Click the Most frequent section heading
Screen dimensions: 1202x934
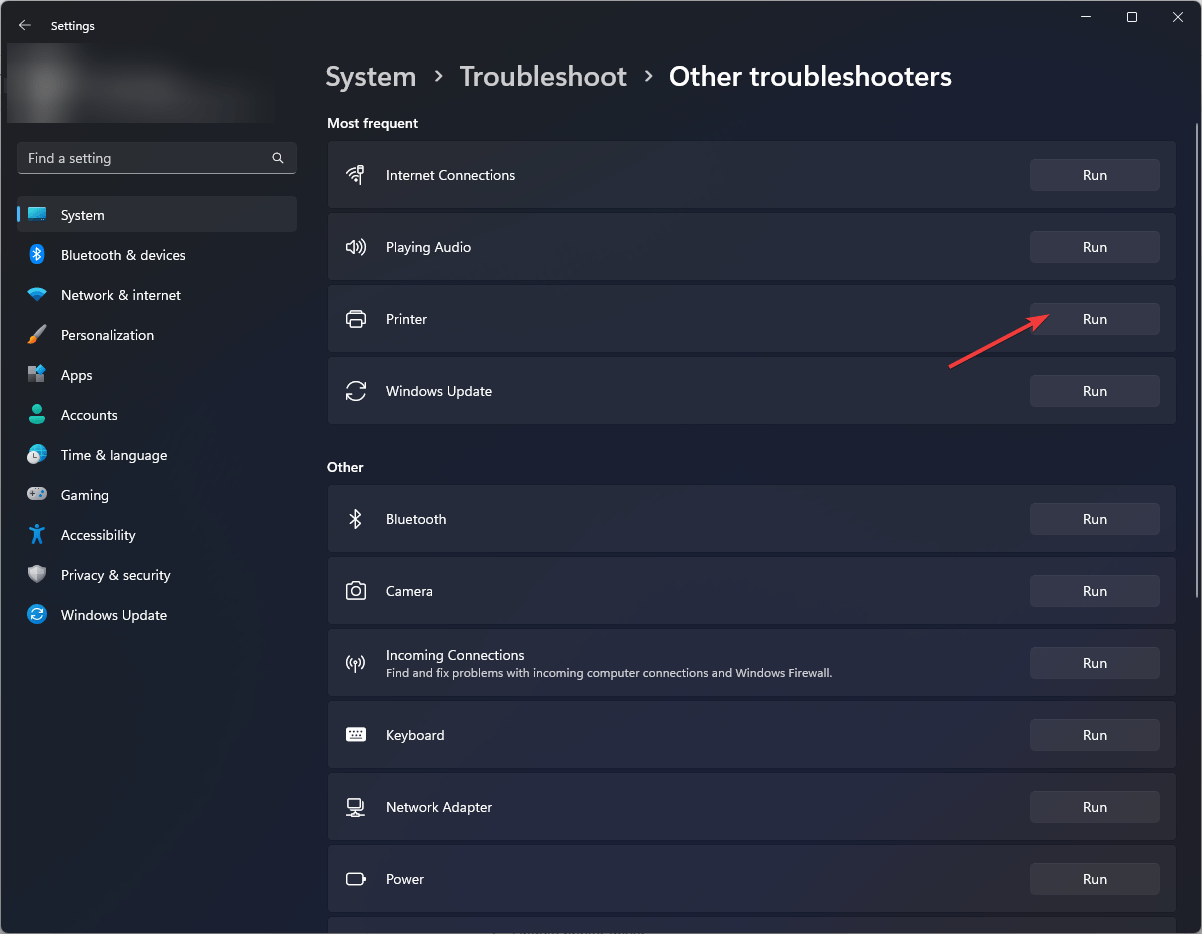click(x=372, y=123)
